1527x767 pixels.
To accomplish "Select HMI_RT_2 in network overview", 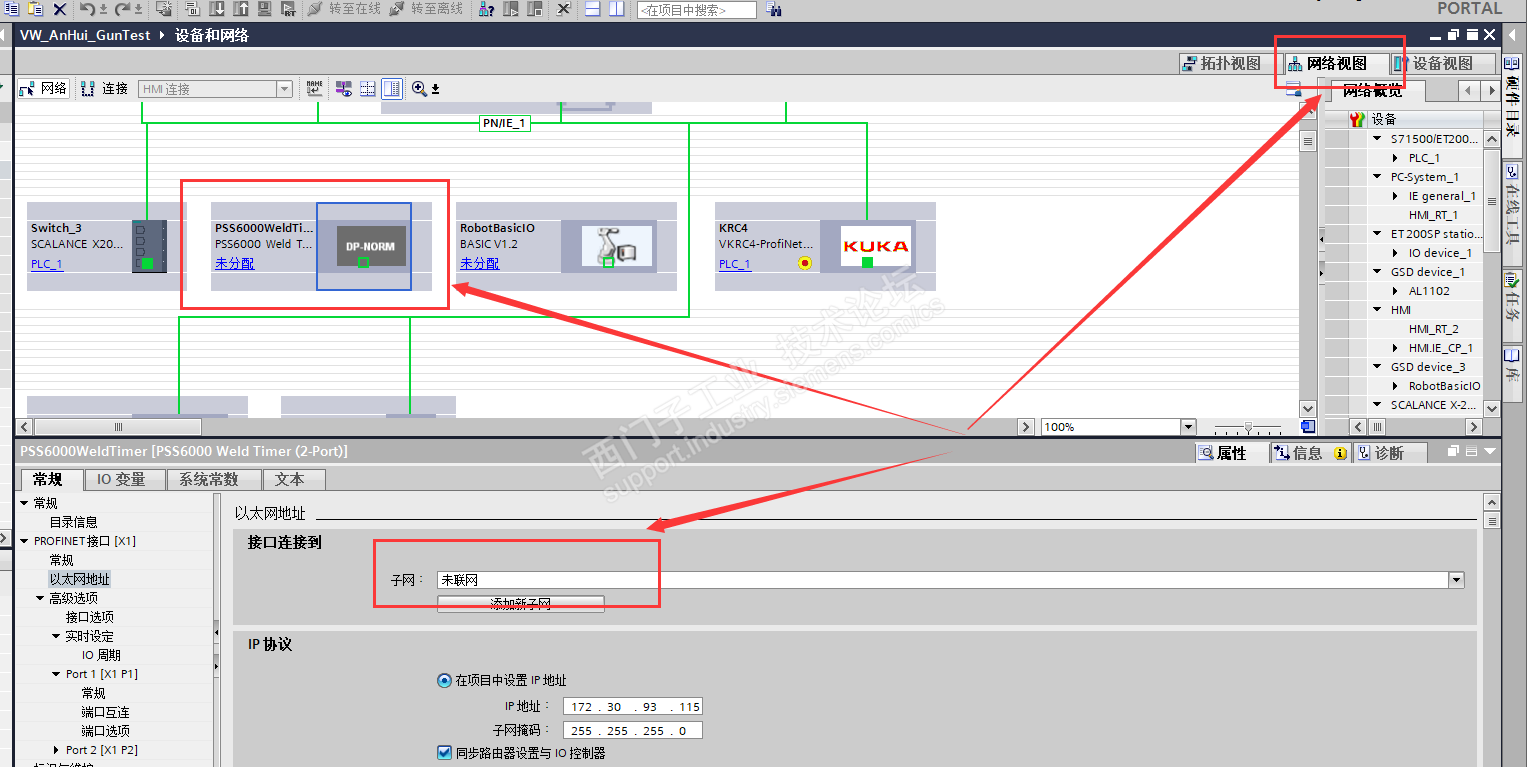I will 1433,329.
